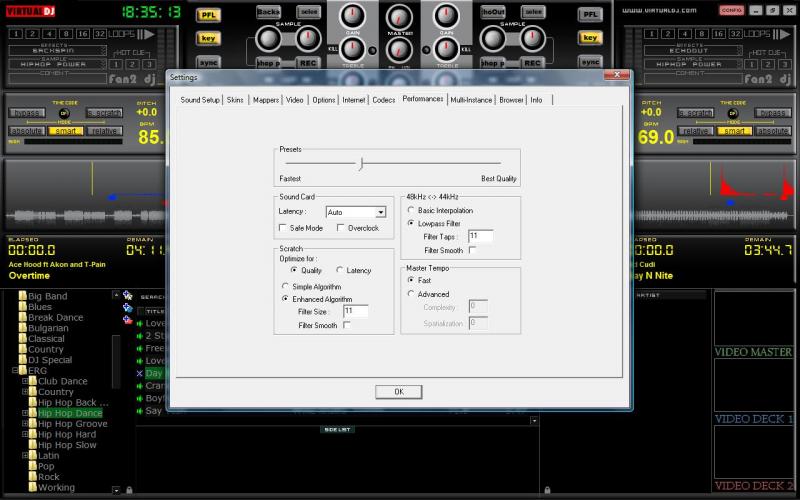The height and width of the screenshot is (500, 800).
Task: Choose Simple Algorithm for scratch
Action: click(x=285, y=286)
